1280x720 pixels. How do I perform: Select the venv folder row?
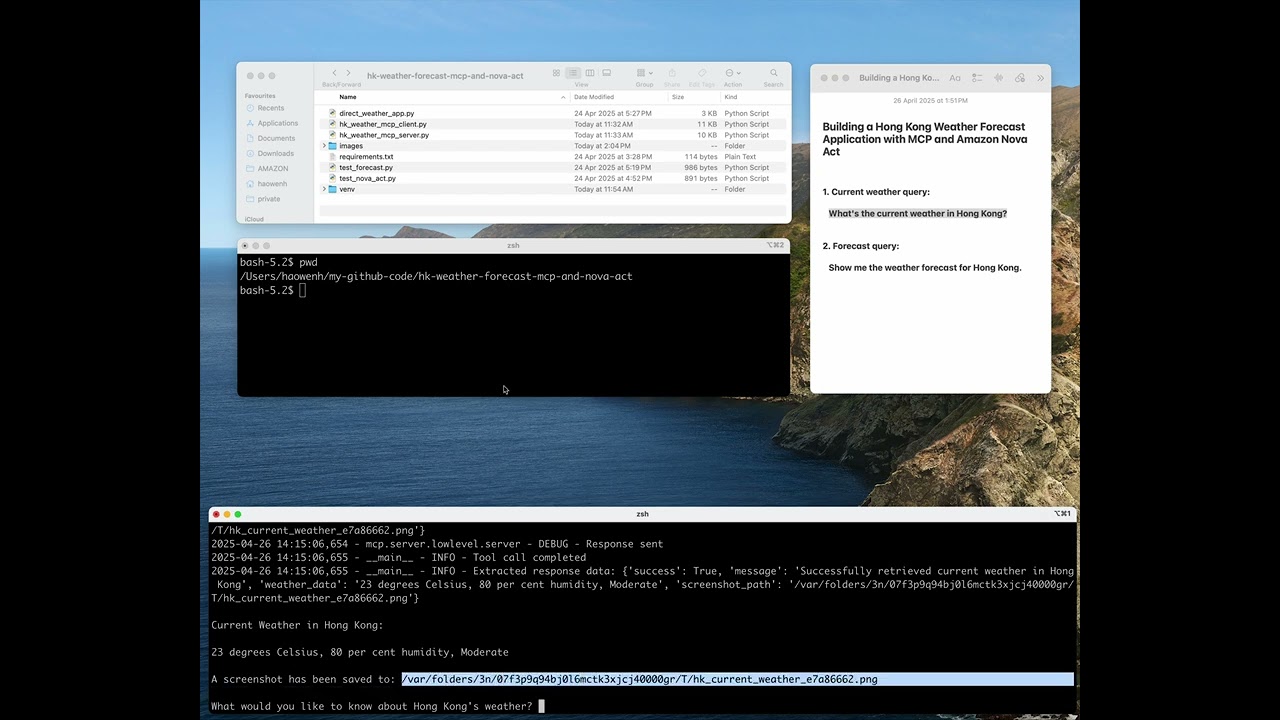[554, 189]
